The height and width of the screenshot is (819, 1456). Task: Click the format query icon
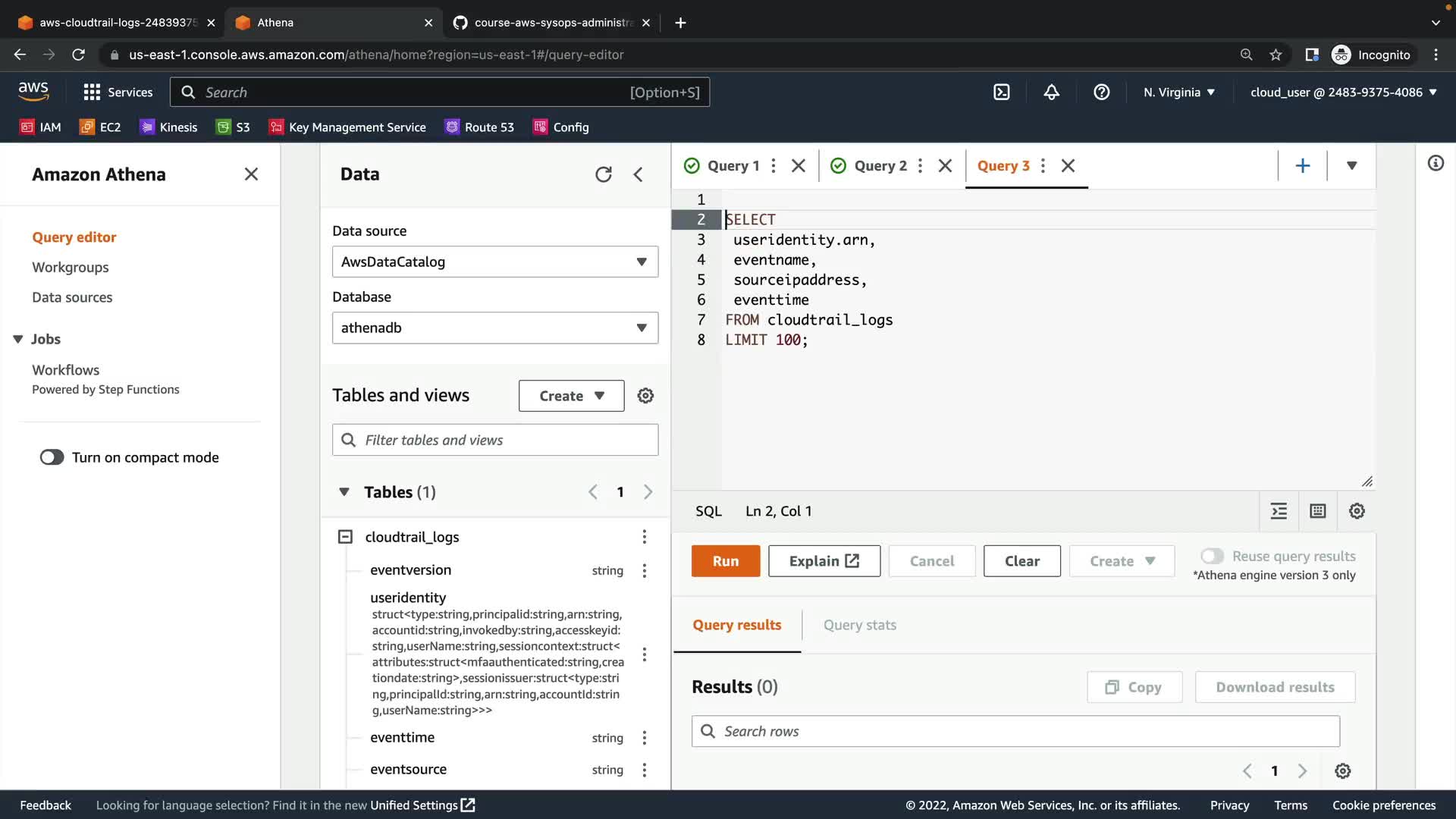1279,511
